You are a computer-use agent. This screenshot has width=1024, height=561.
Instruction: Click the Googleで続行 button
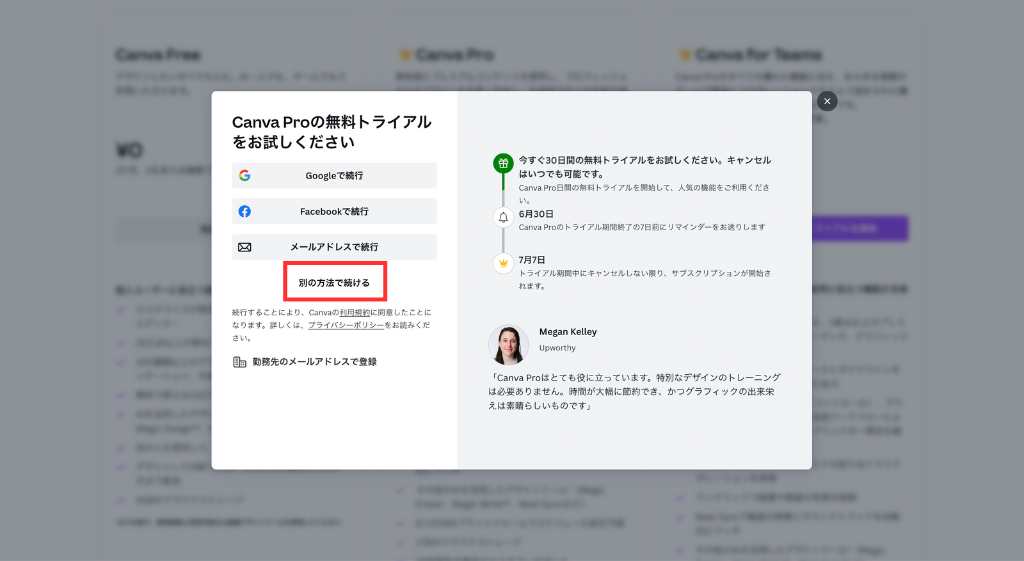coord(334,176)
